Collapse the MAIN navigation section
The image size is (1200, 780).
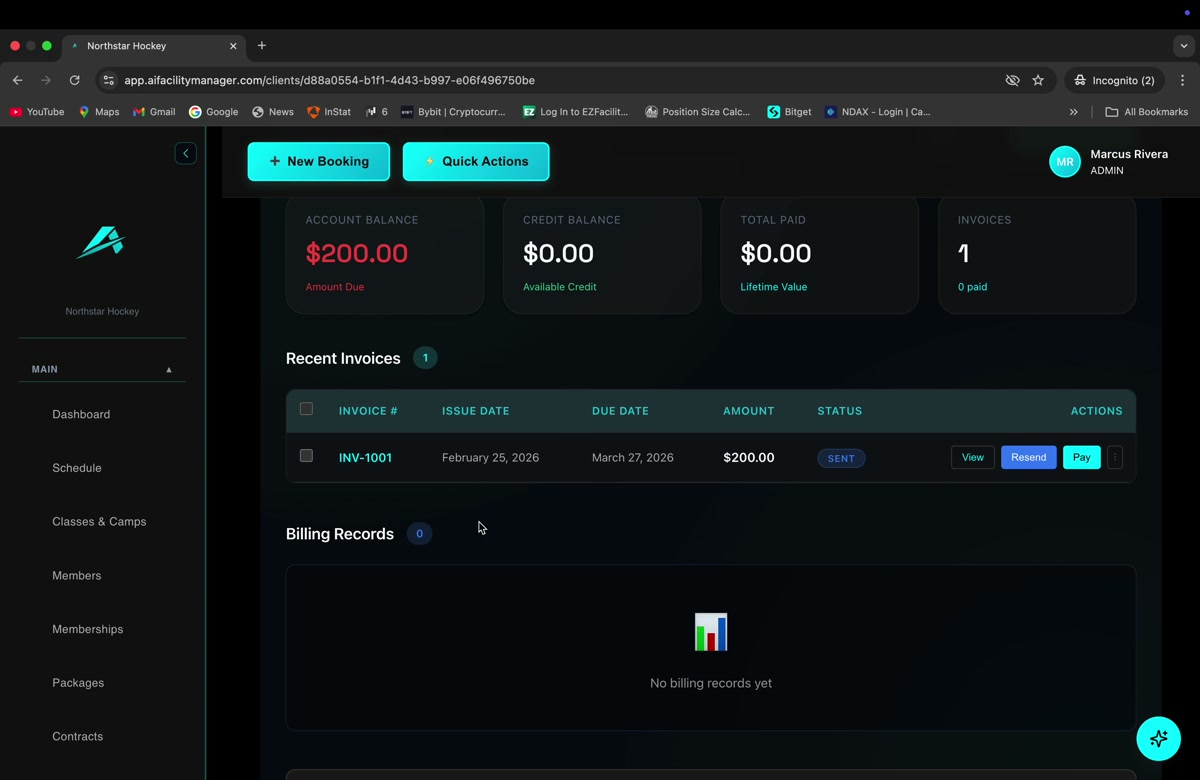pyautogui.click(x=168, y=369)
